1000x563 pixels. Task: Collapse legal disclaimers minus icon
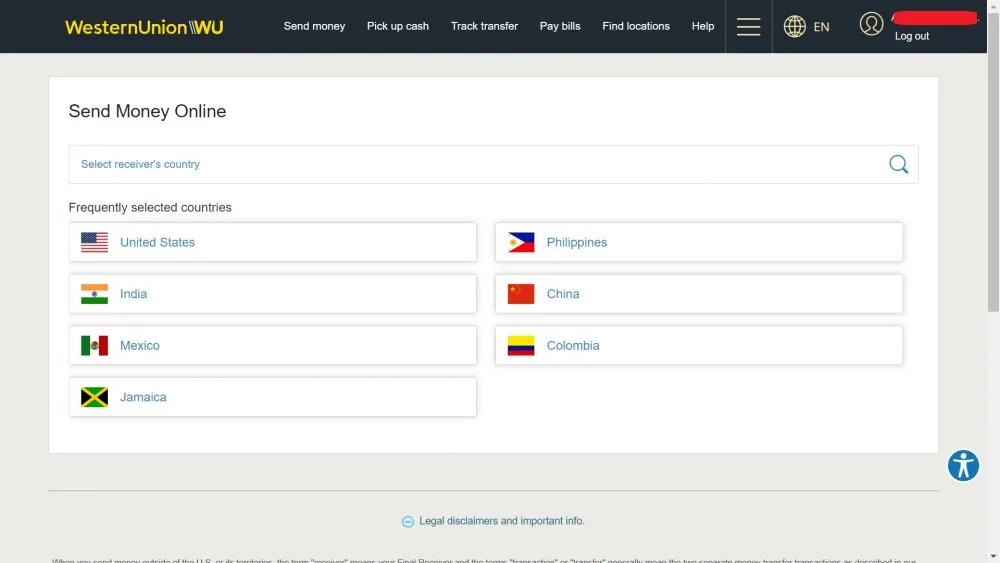coord(408,522)
